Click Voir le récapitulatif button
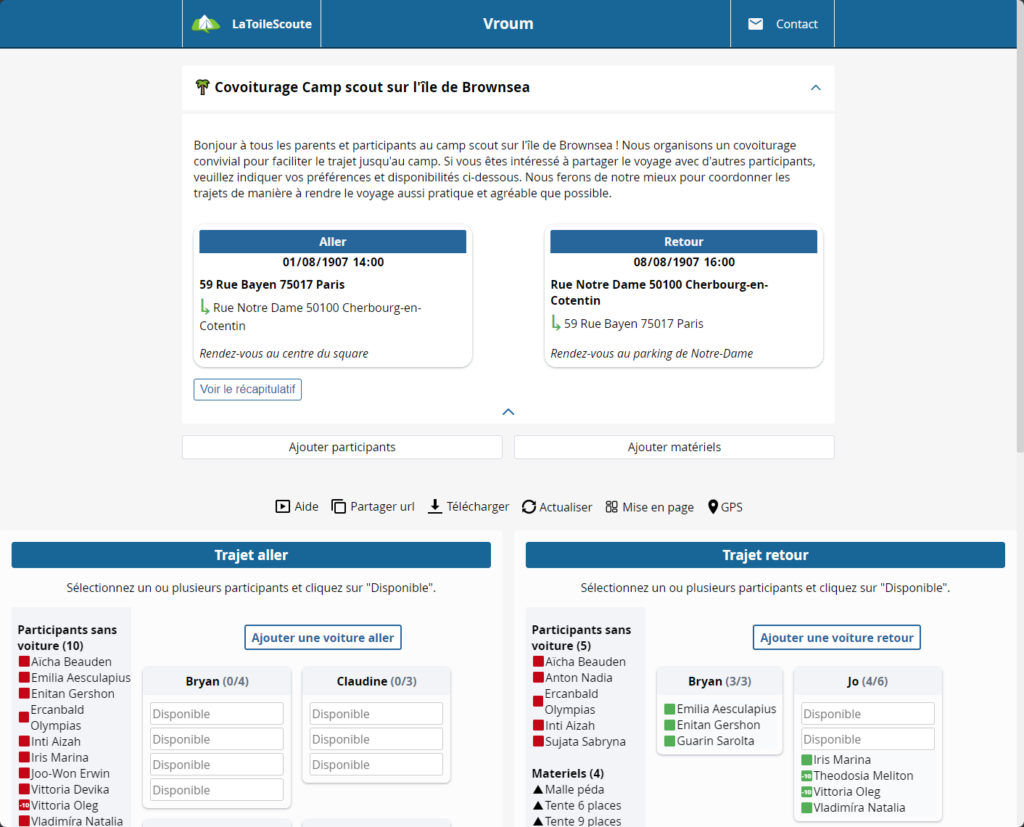This screenshot has height=827, width=1024. pyautogui.click(x=248, y=389)
